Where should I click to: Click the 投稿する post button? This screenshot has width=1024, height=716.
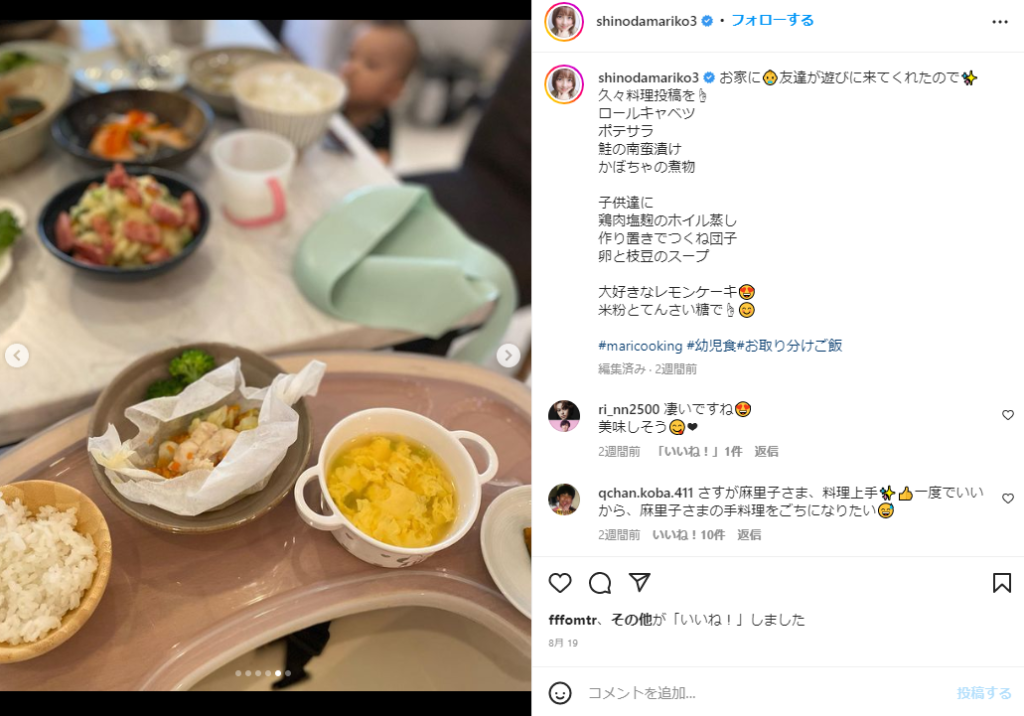click(x=984, y=692)
